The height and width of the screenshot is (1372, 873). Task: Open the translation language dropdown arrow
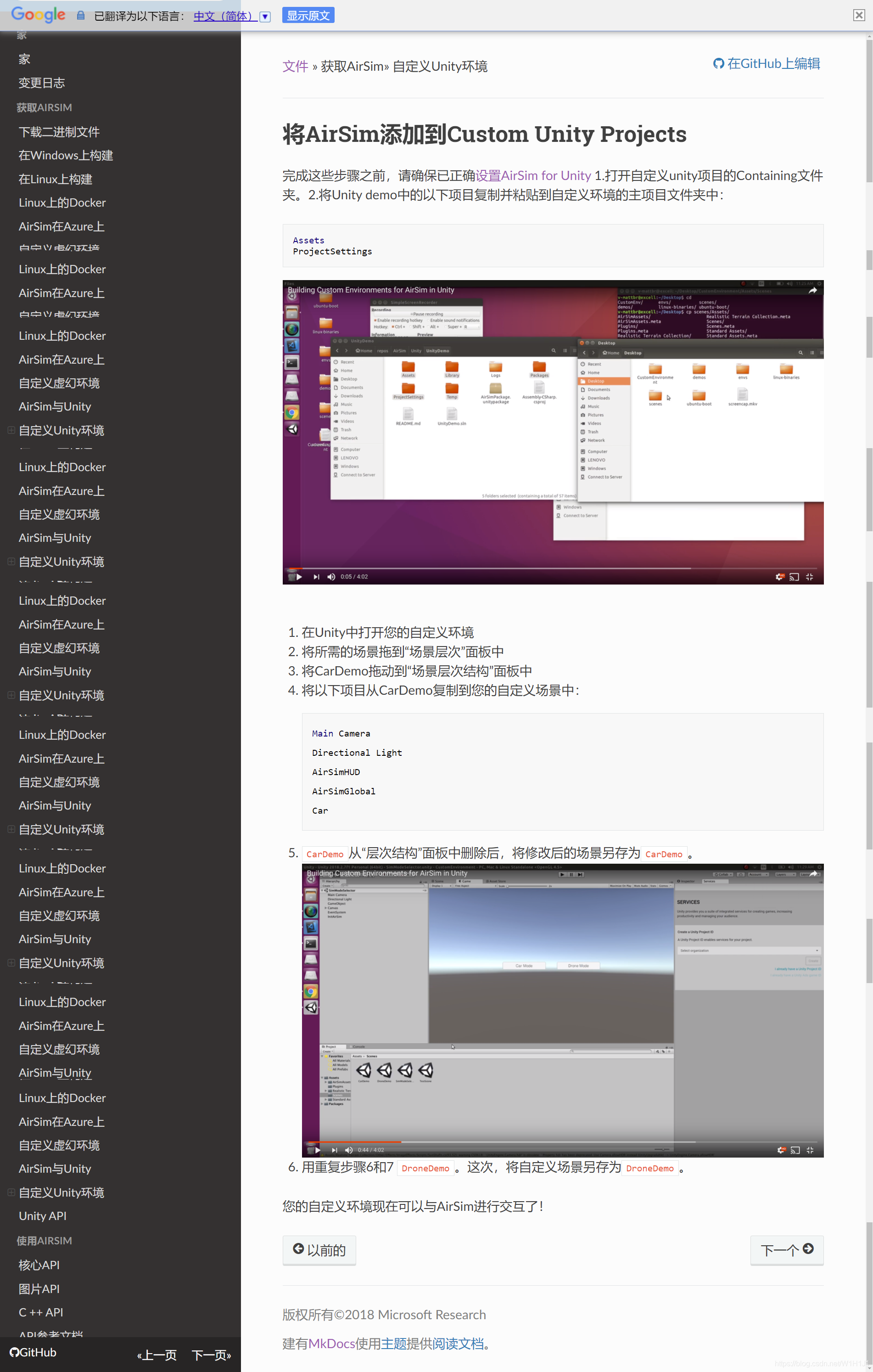click(265, 17)
